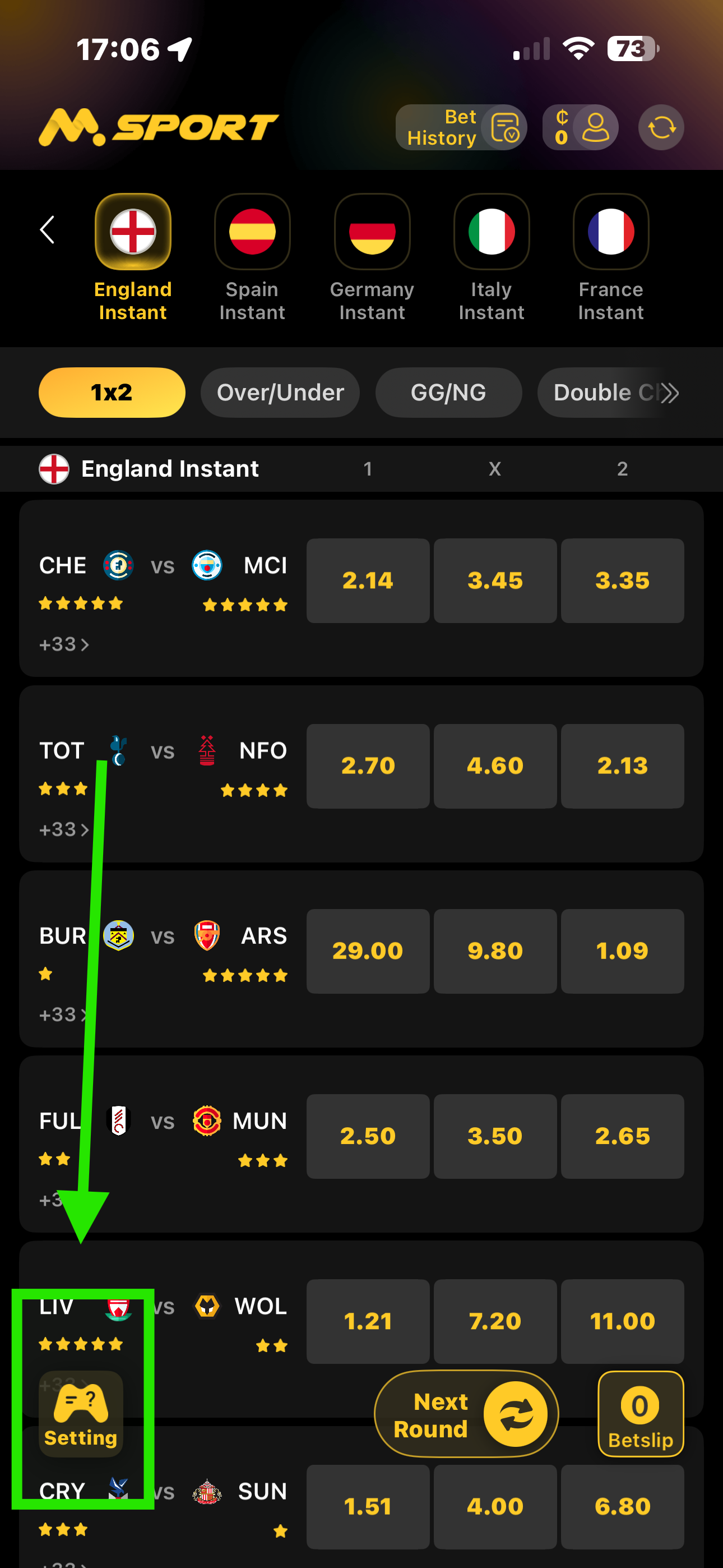Expand +33 markets for TOT vs NFO

tap(63, 829)
